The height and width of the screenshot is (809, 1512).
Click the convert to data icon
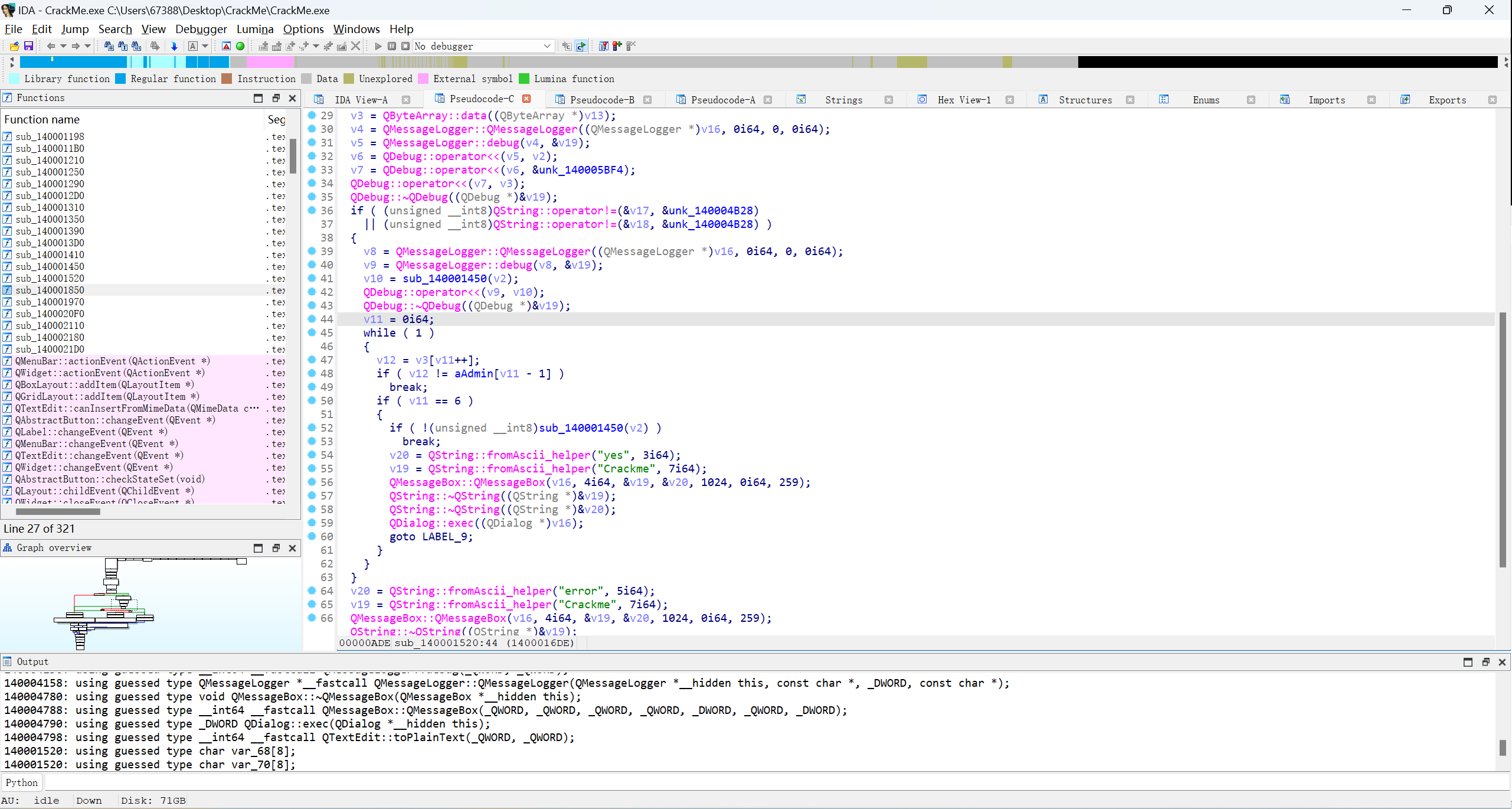click(x=276, y=46)
